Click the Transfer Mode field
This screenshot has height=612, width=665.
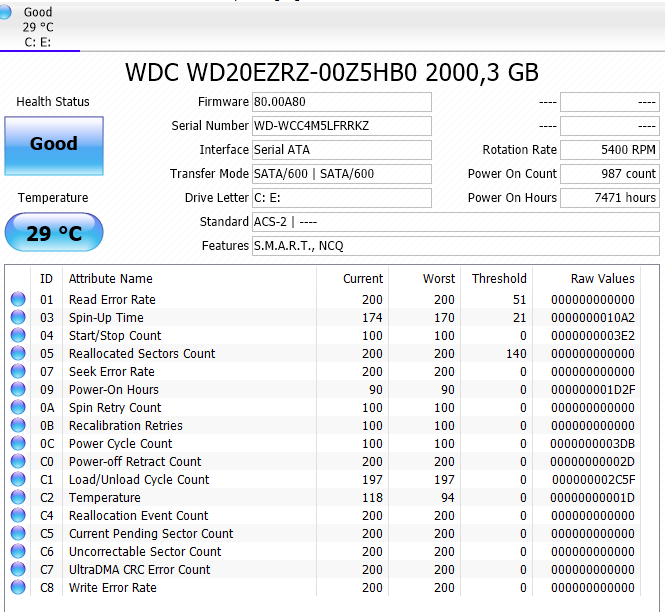click(x=342, y=174)
